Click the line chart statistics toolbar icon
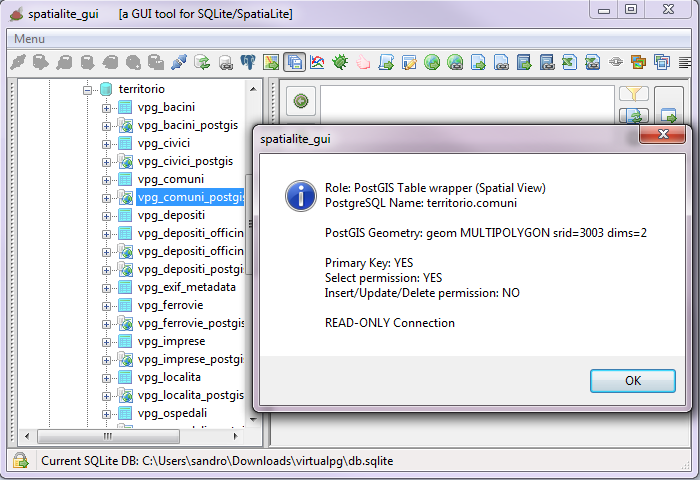The image size is (700, 480). 317,62
